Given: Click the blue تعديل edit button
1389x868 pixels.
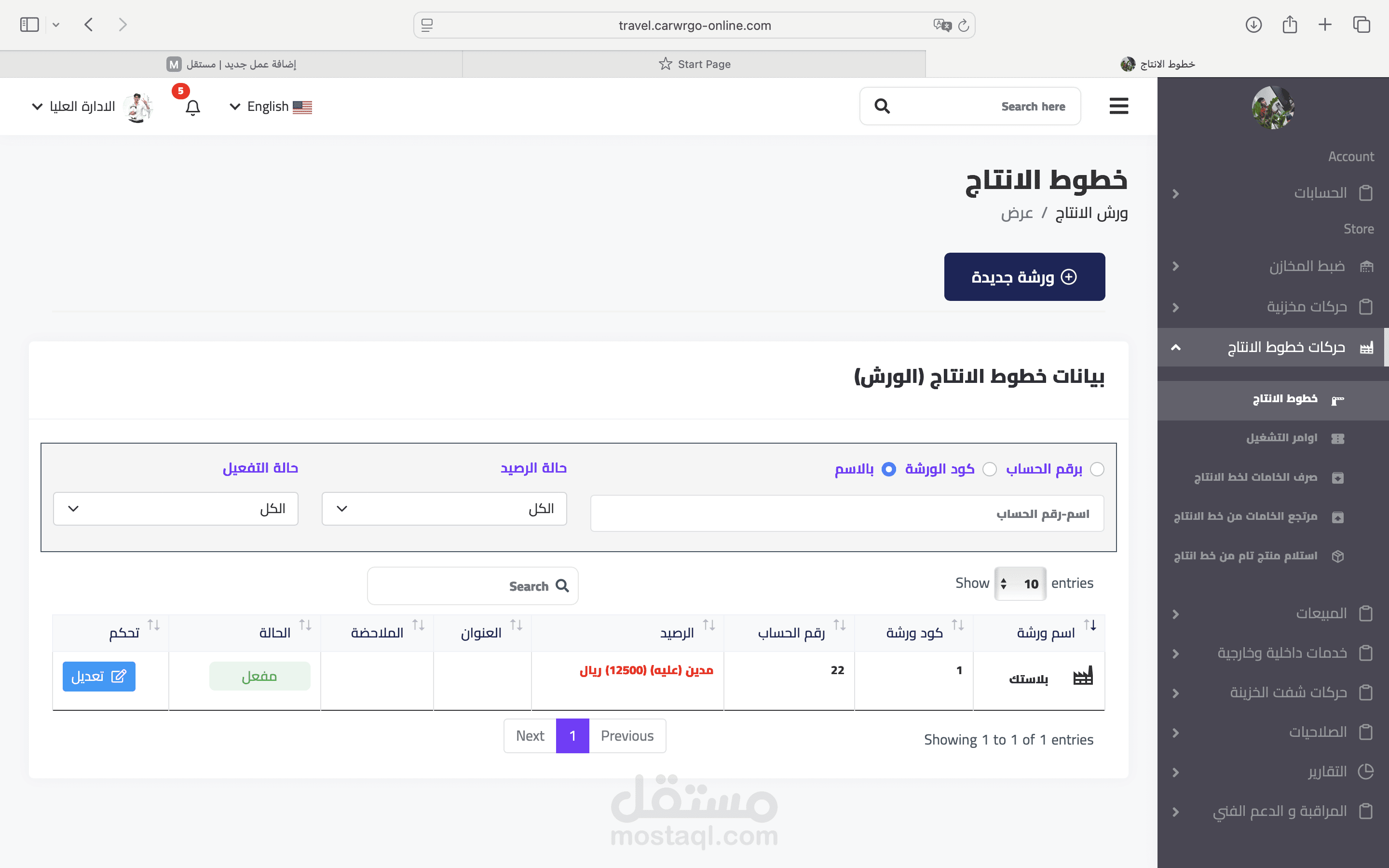Looking at the screenshot, I should 99,676.
